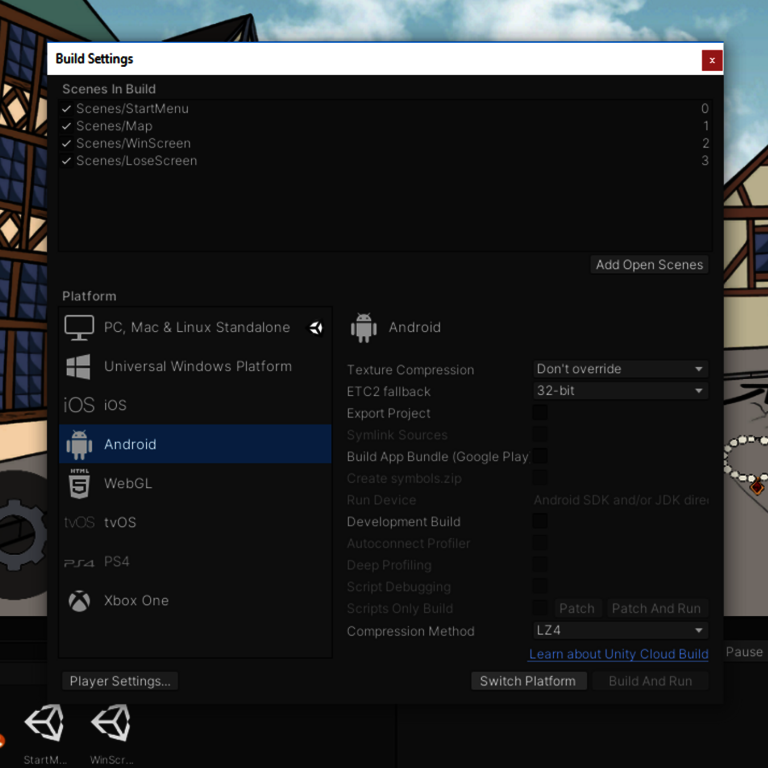Click the Switch Platform button
This screenshot has height=768, width=768.
point(528,681)
